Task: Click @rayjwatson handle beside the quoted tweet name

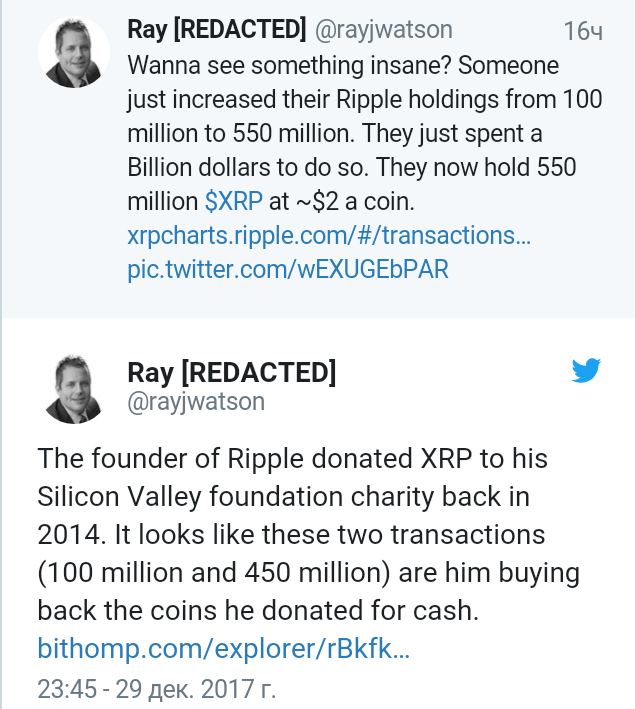Action: coord(383,31)
